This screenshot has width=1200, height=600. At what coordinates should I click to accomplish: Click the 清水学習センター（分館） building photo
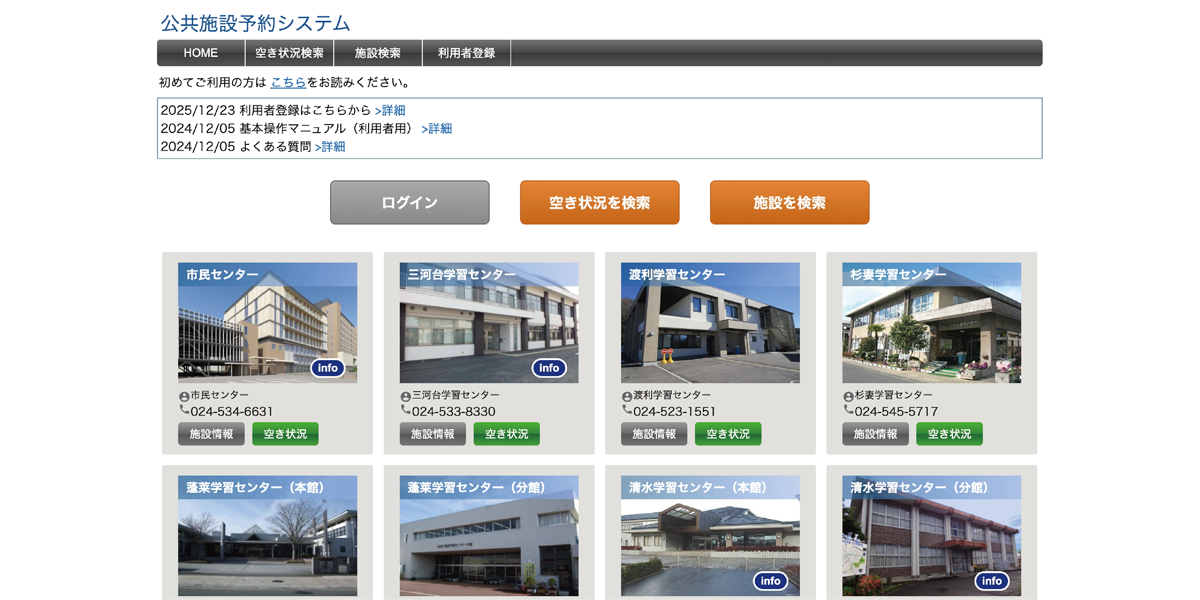tap(932, 536)
